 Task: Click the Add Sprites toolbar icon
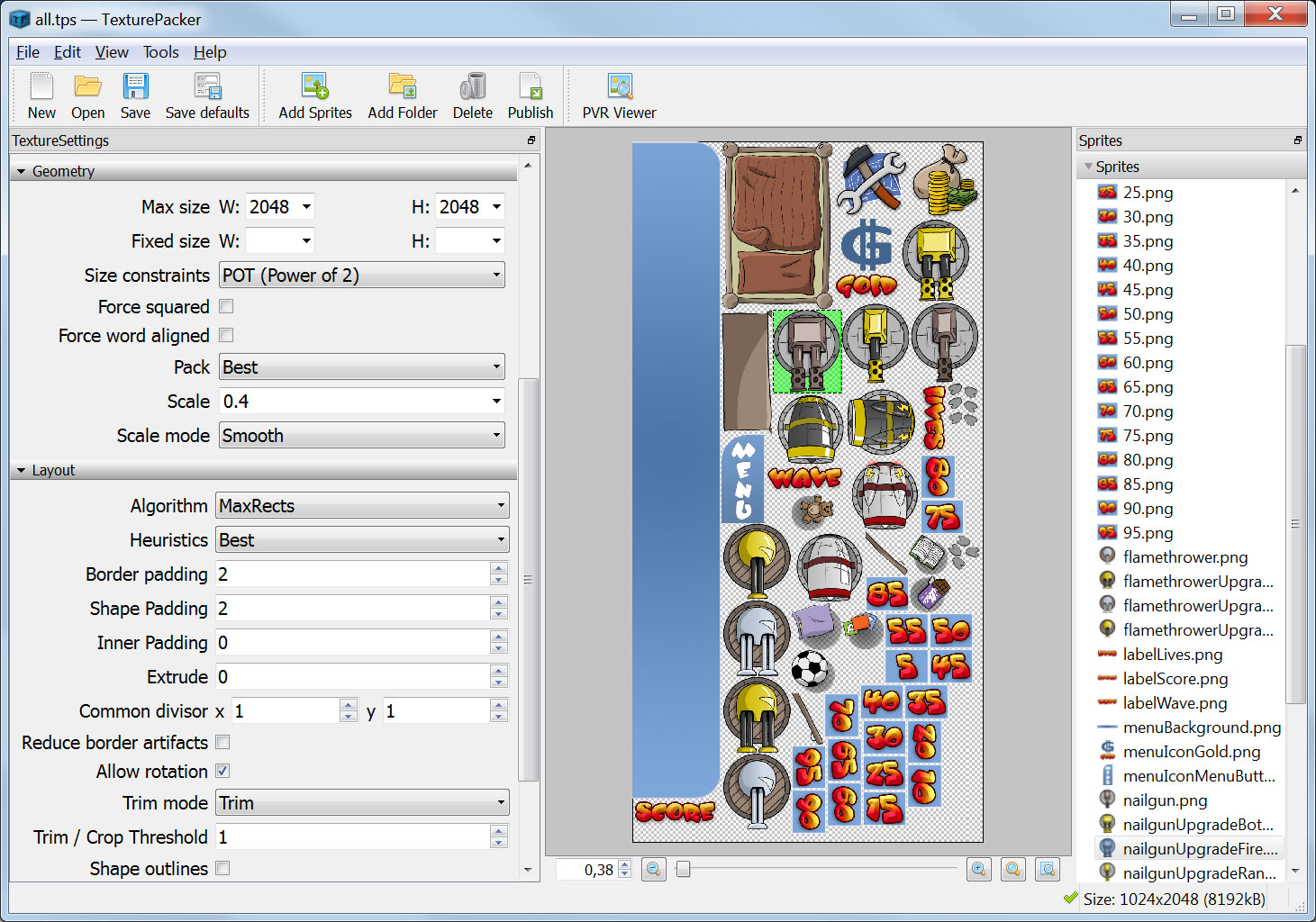(x=314, y=96)
